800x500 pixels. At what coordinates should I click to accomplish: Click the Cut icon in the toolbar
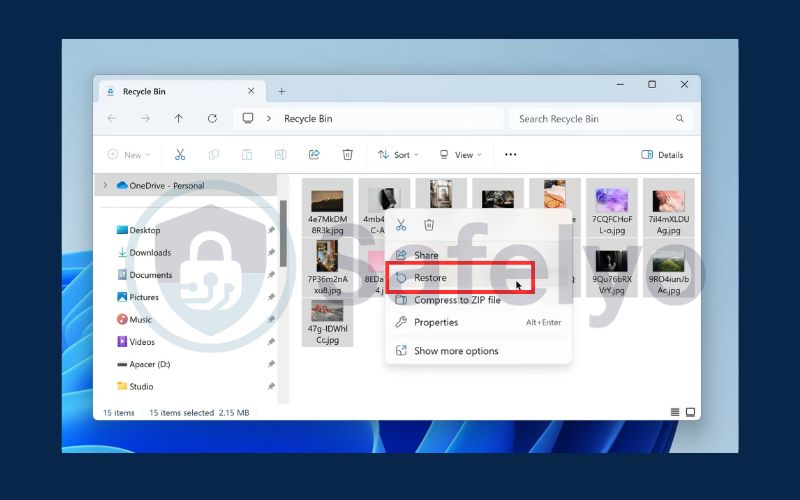180,155
